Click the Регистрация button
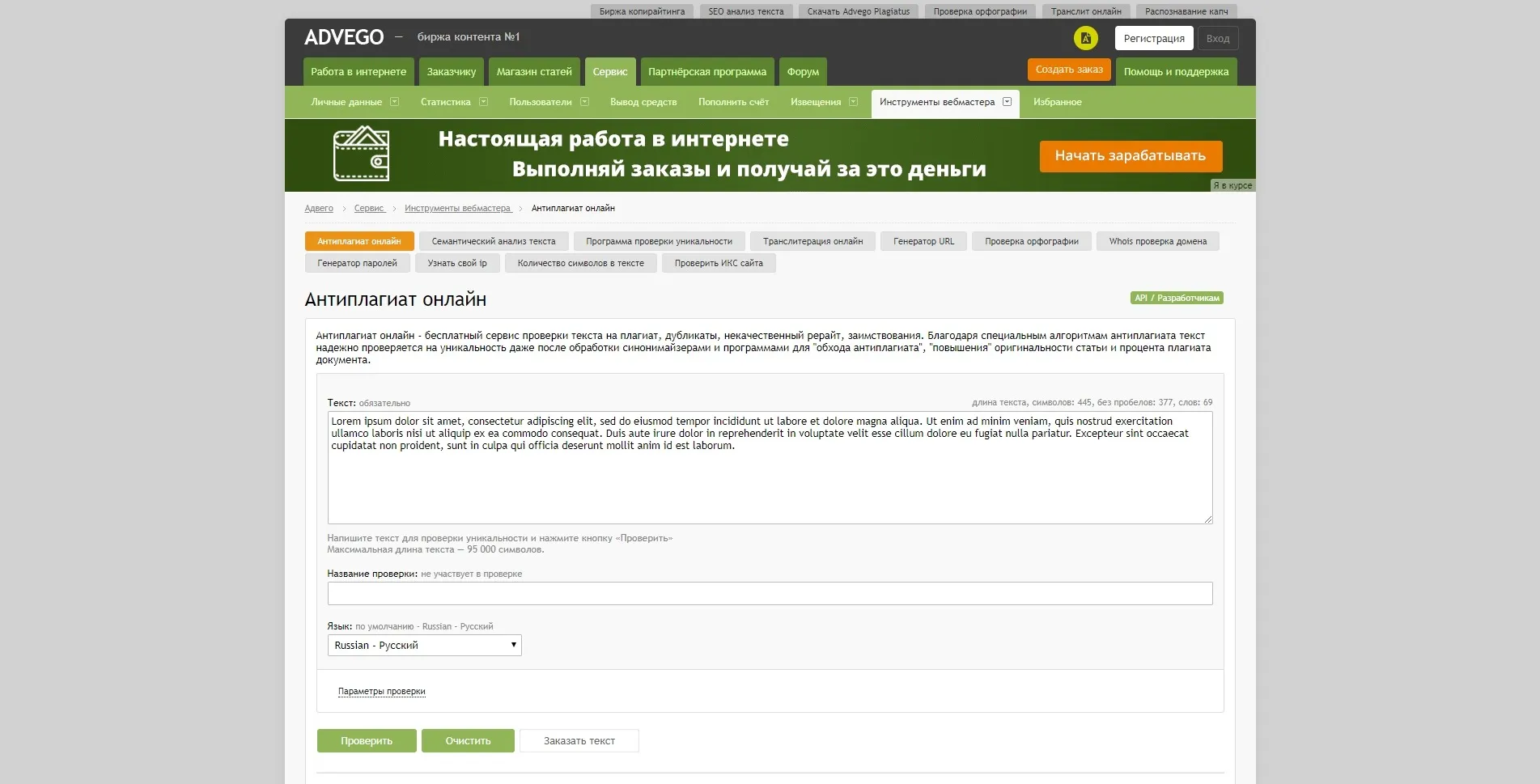This screenshot has width=1540, height=784. click(1154, 38)
